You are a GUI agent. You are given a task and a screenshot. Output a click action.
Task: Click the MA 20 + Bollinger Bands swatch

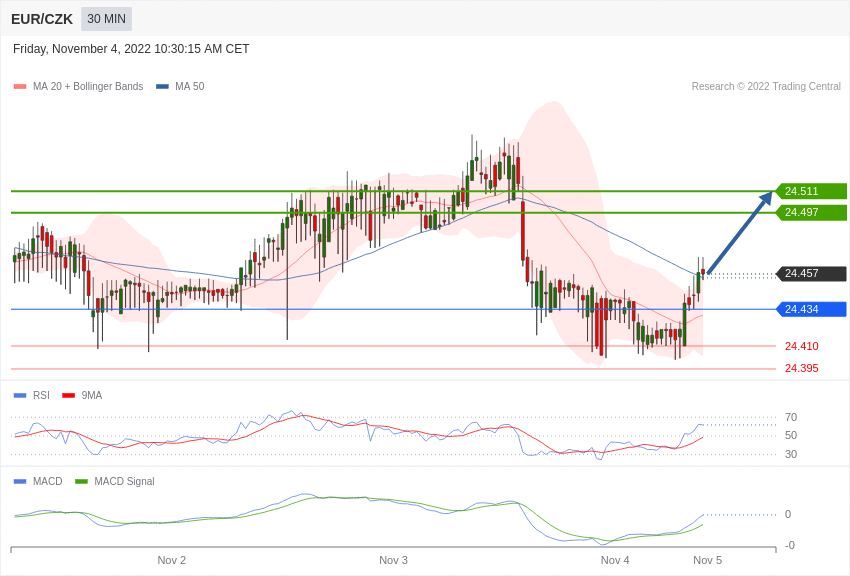pos(20,87)
